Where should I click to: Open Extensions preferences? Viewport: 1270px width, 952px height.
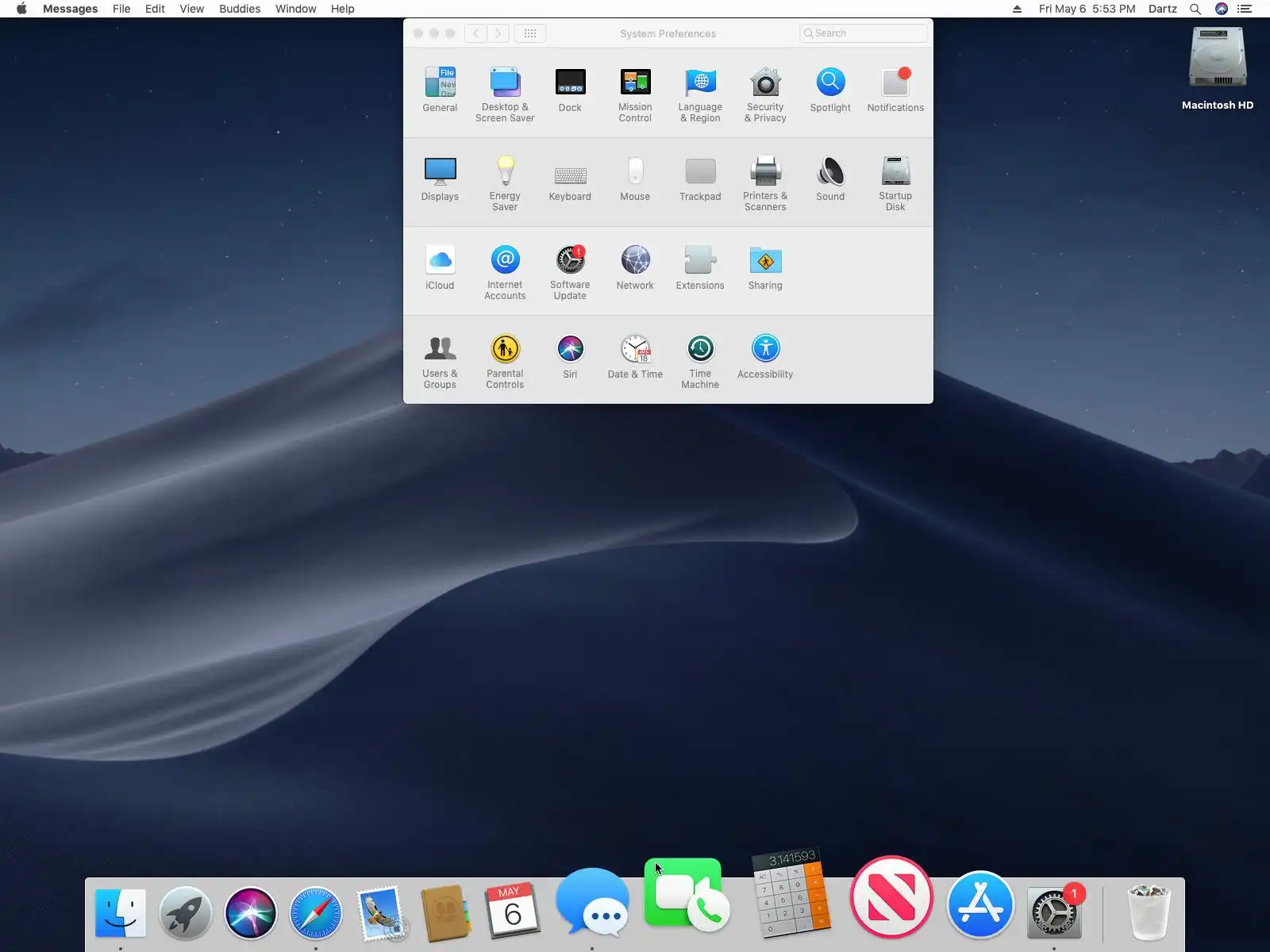click(700, 267)
